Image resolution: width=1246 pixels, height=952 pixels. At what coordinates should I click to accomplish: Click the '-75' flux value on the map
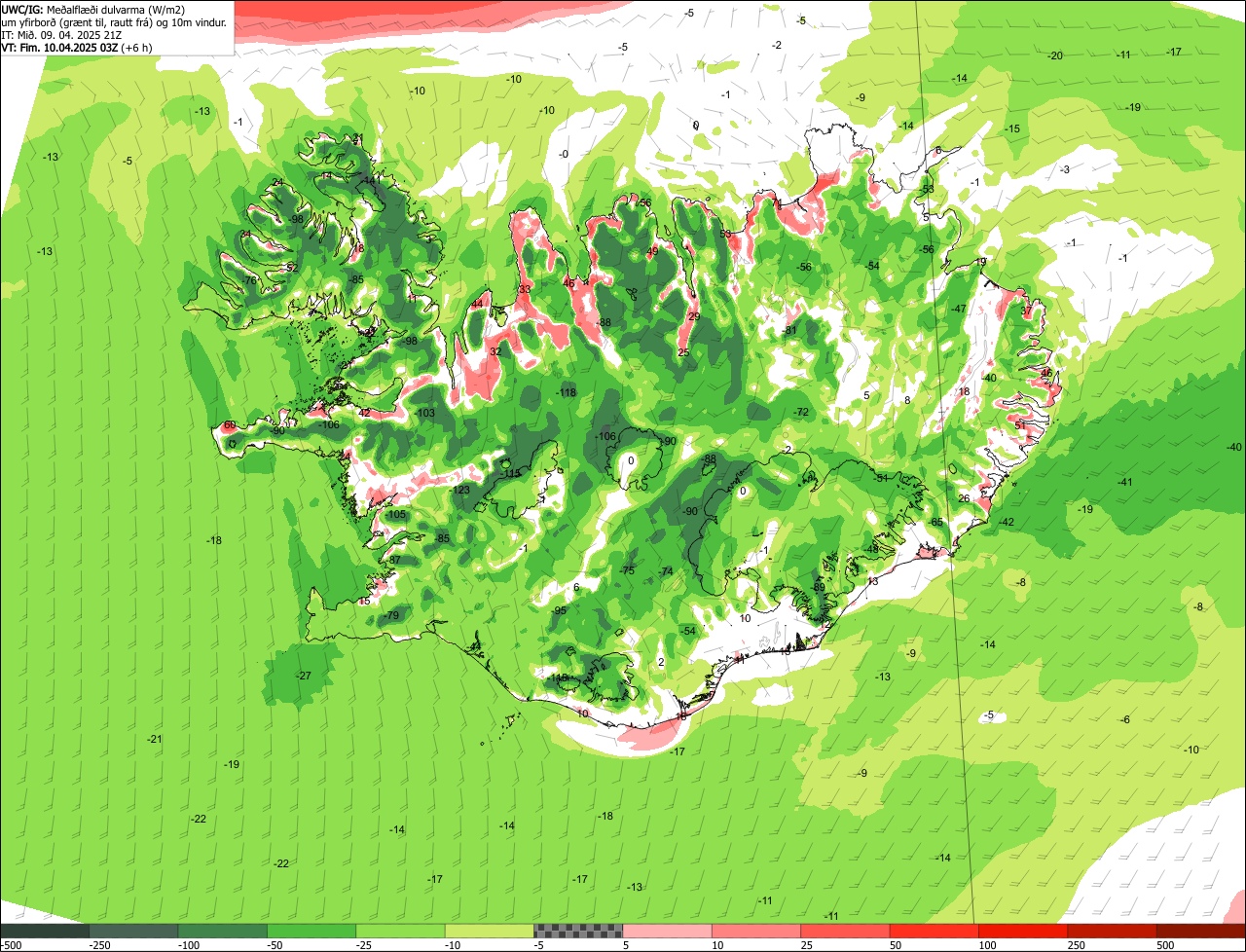(x=628, y=570)
